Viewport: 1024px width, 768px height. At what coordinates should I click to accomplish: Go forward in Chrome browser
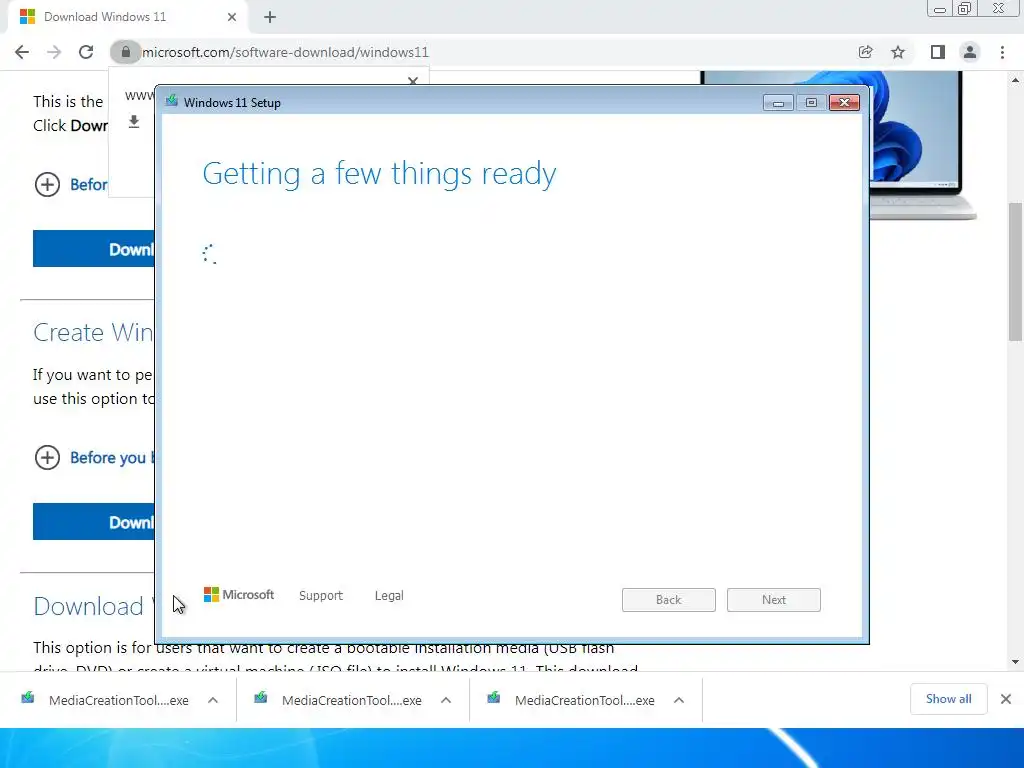[x=54, y=52]
